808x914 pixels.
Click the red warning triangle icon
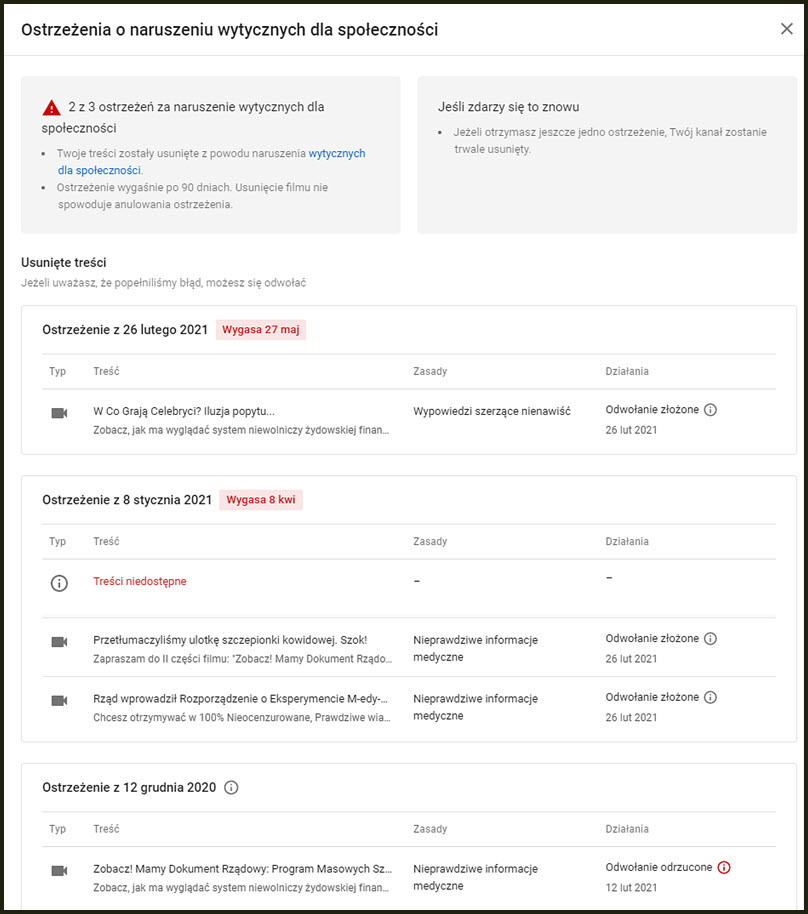[x=52, y=107]
